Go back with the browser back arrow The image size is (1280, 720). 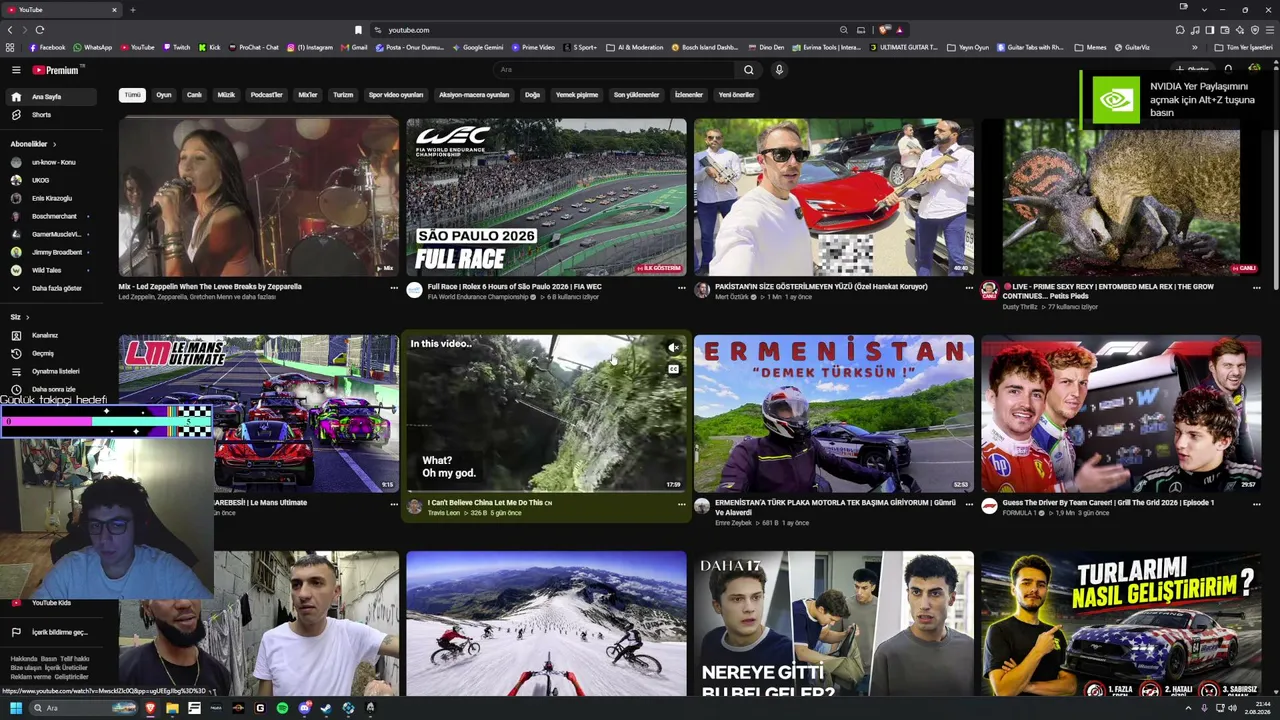point(11,30)
